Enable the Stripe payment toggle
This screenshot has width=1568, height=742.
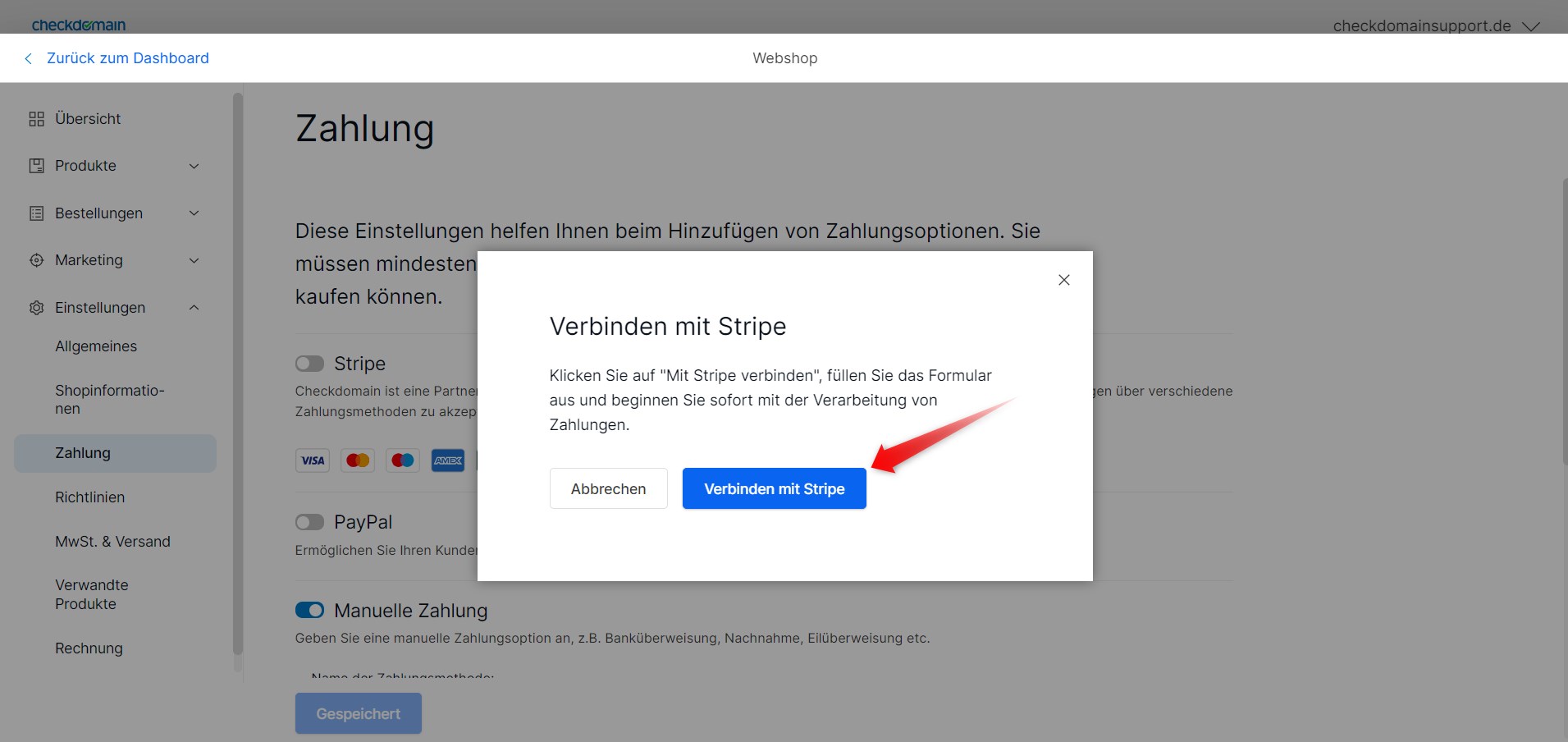tap(310, 364)
